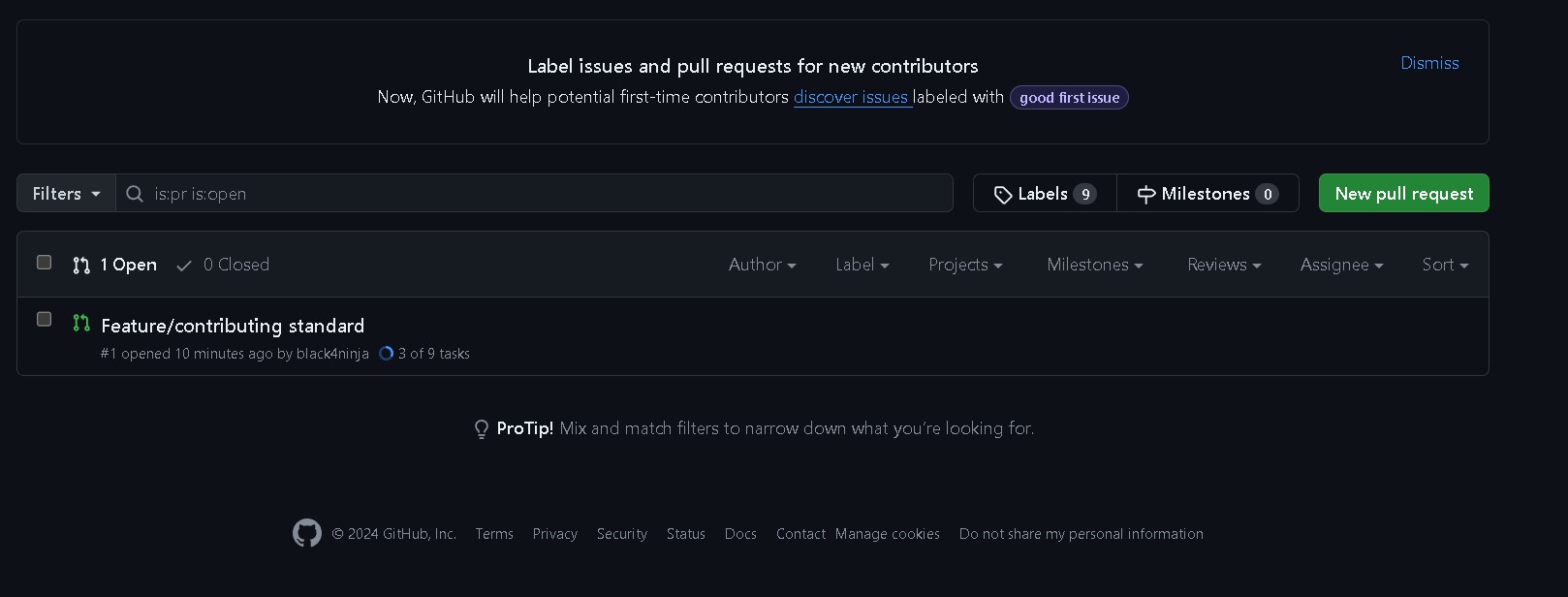Open the Author filter dropdown
The height and width of the screenshot is (597, 1568).
click(x=762, y=265)
